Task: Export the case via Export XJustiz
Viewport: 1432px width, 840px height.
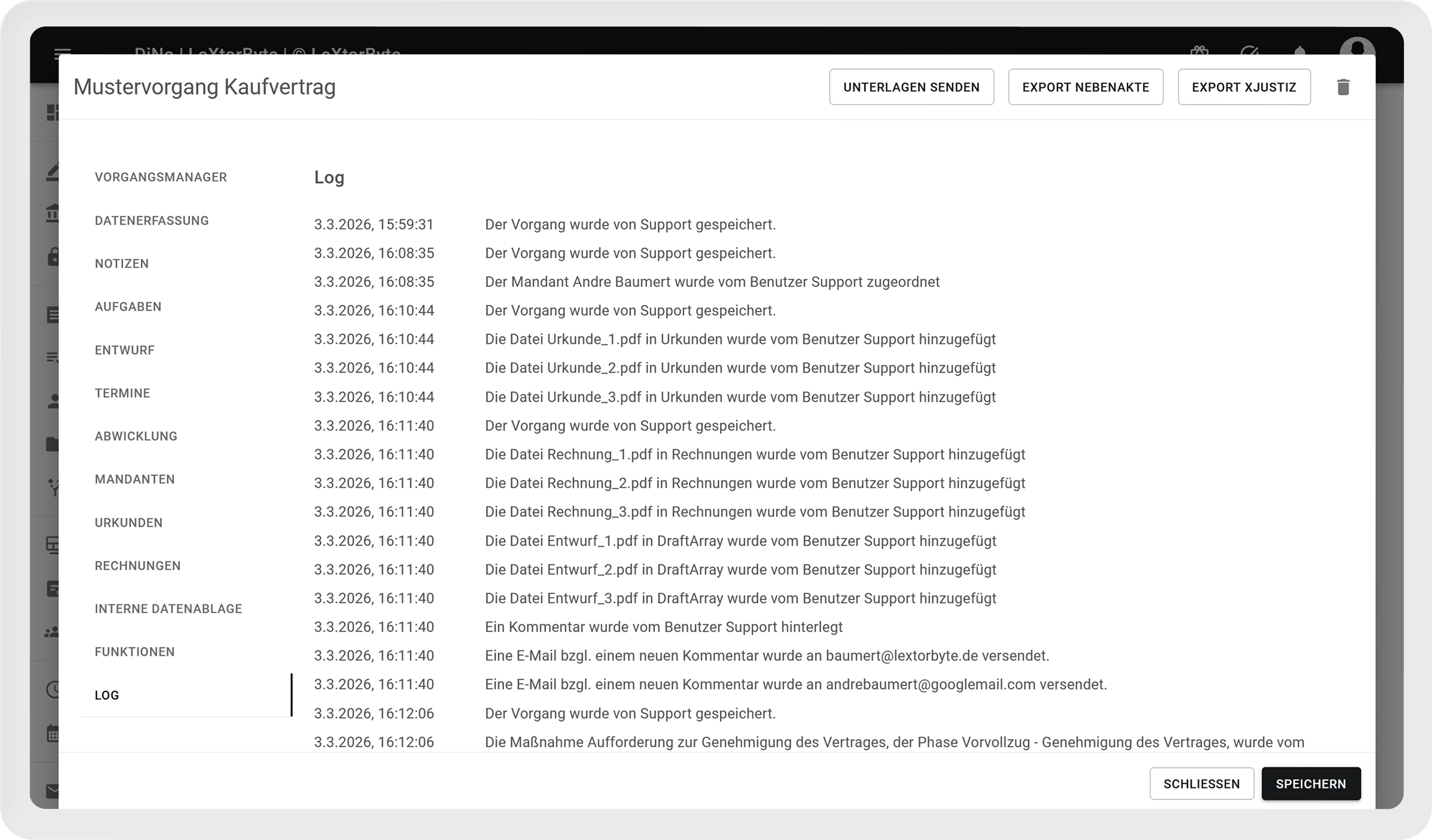Action: [1244, 87]
